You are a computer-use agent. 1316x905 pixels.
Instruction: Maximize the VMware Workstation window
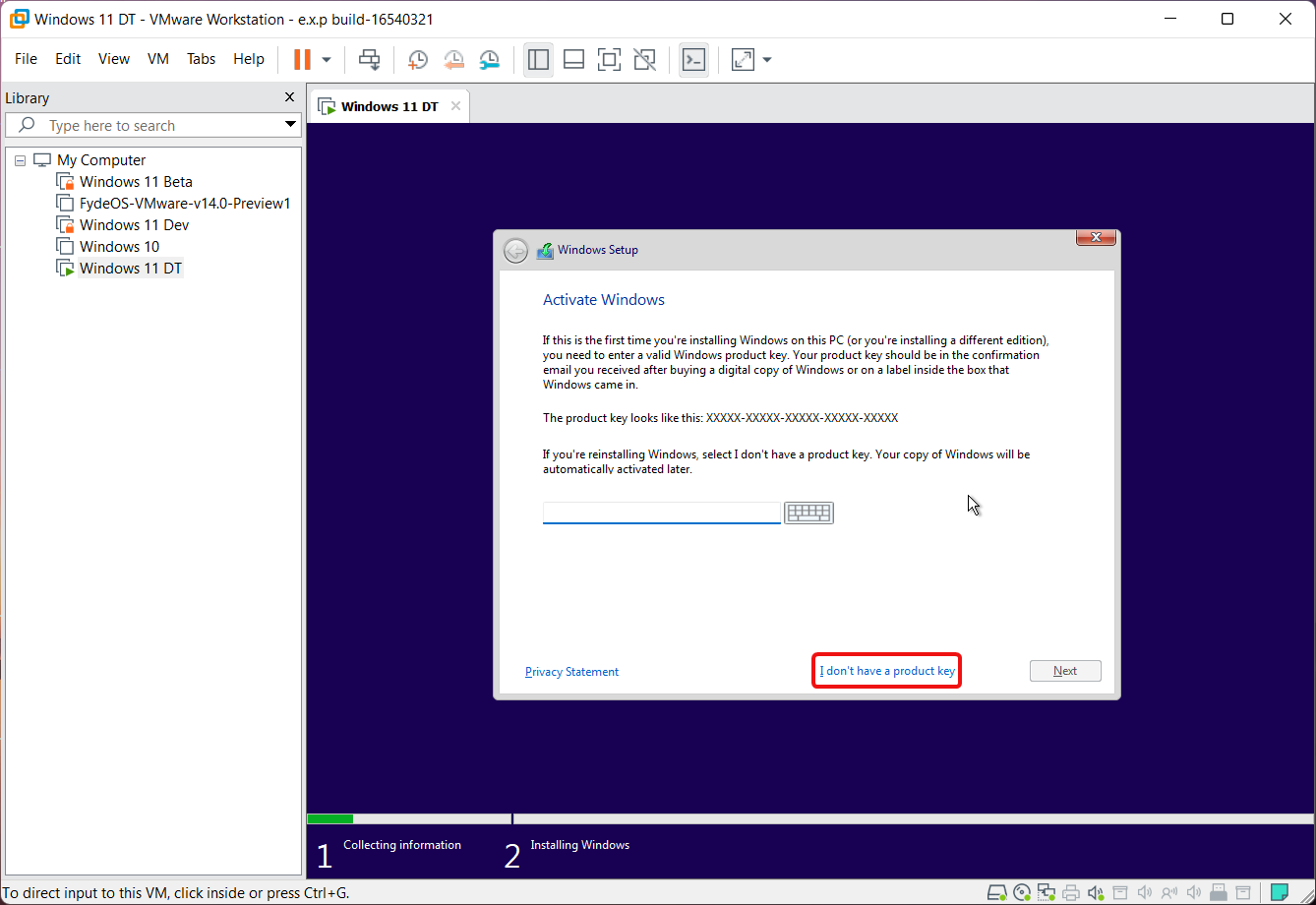[x=1227, y=19]
